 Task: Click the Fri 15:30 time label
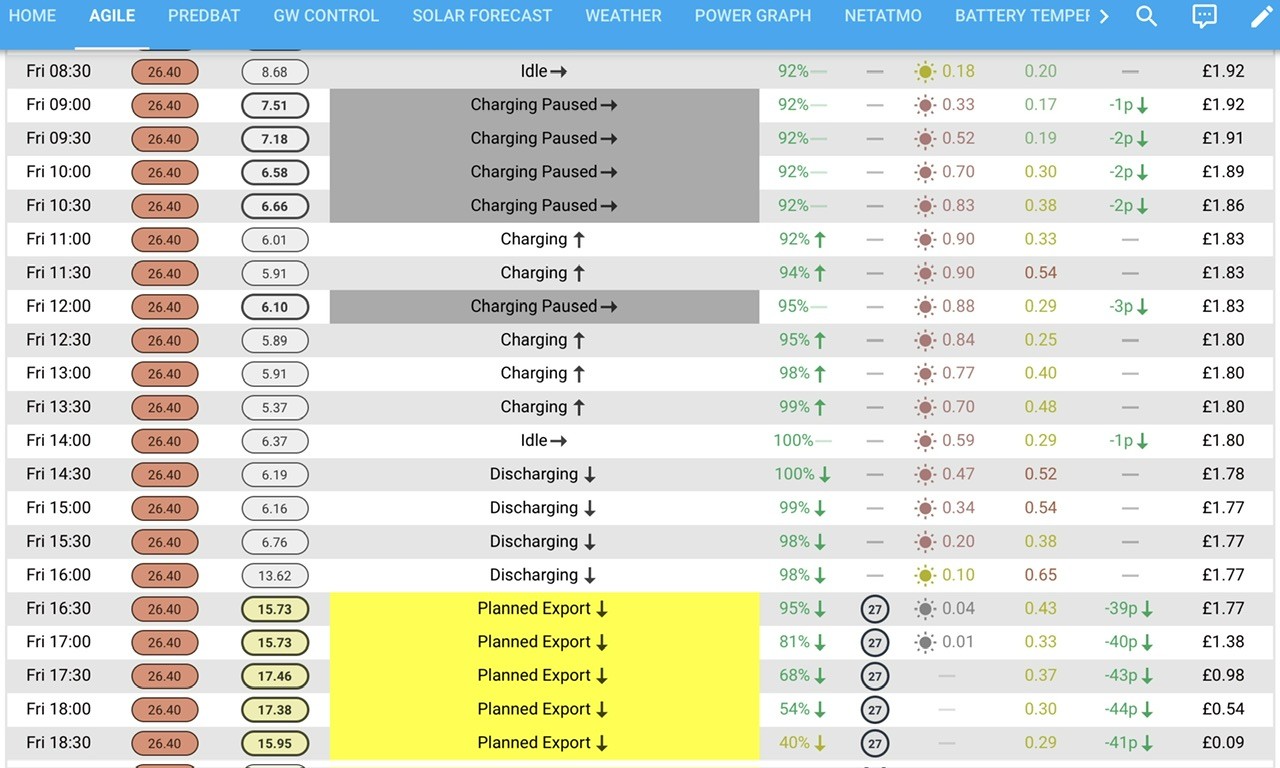point(59,541)
